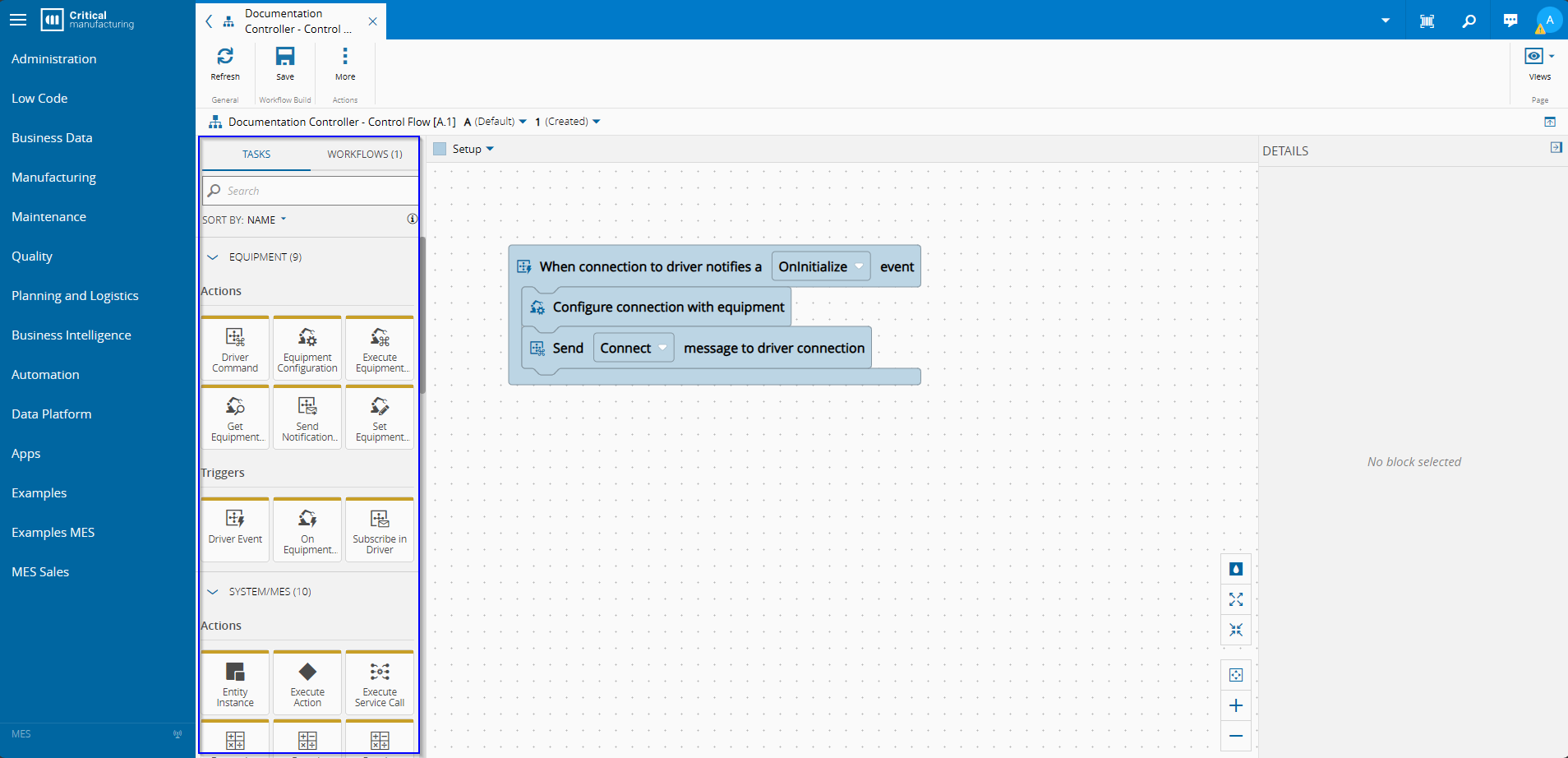Click the fit to screen expand icon

pos(1235,599)
